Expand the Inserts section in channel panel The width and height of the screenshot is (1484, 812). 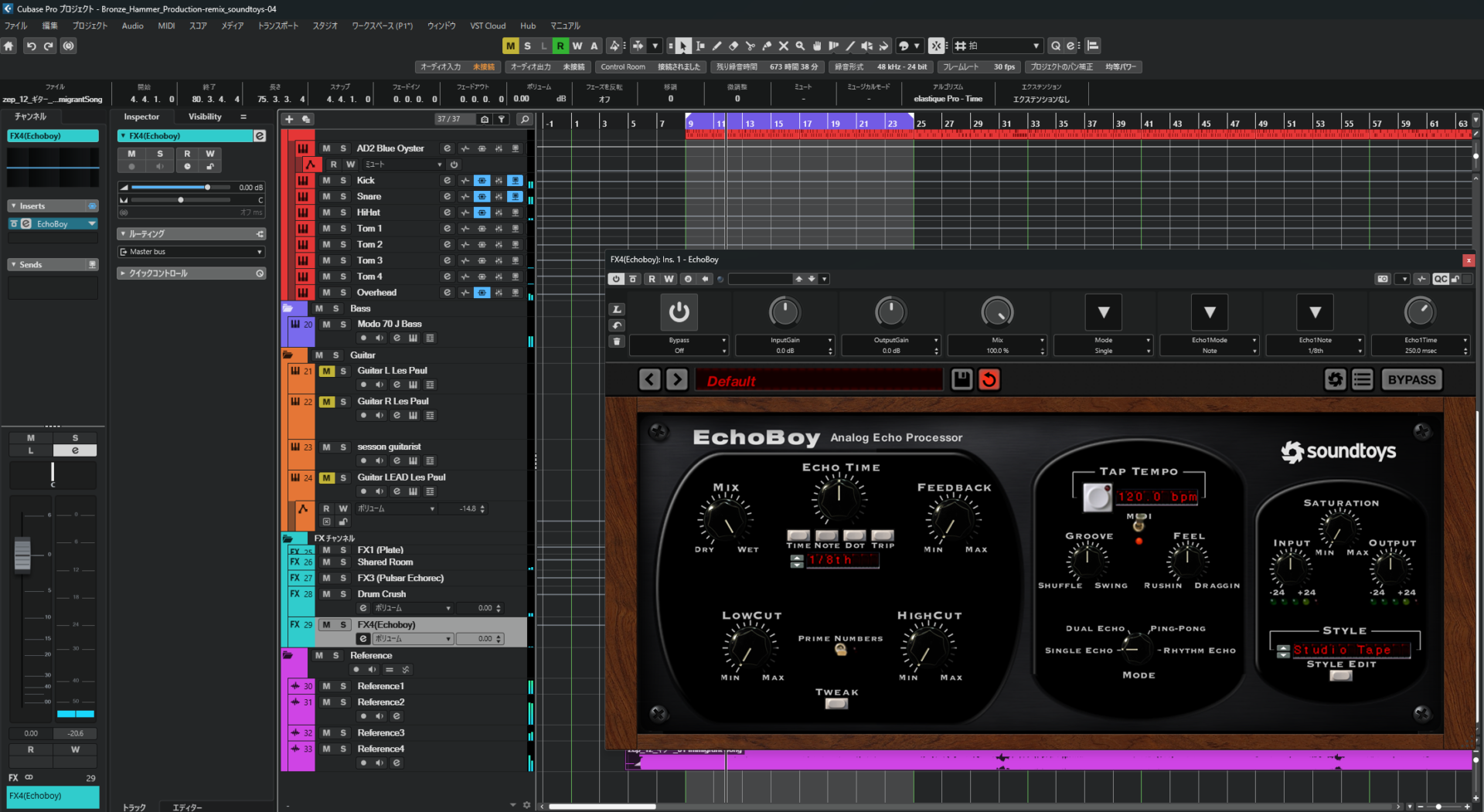[53, 206]
